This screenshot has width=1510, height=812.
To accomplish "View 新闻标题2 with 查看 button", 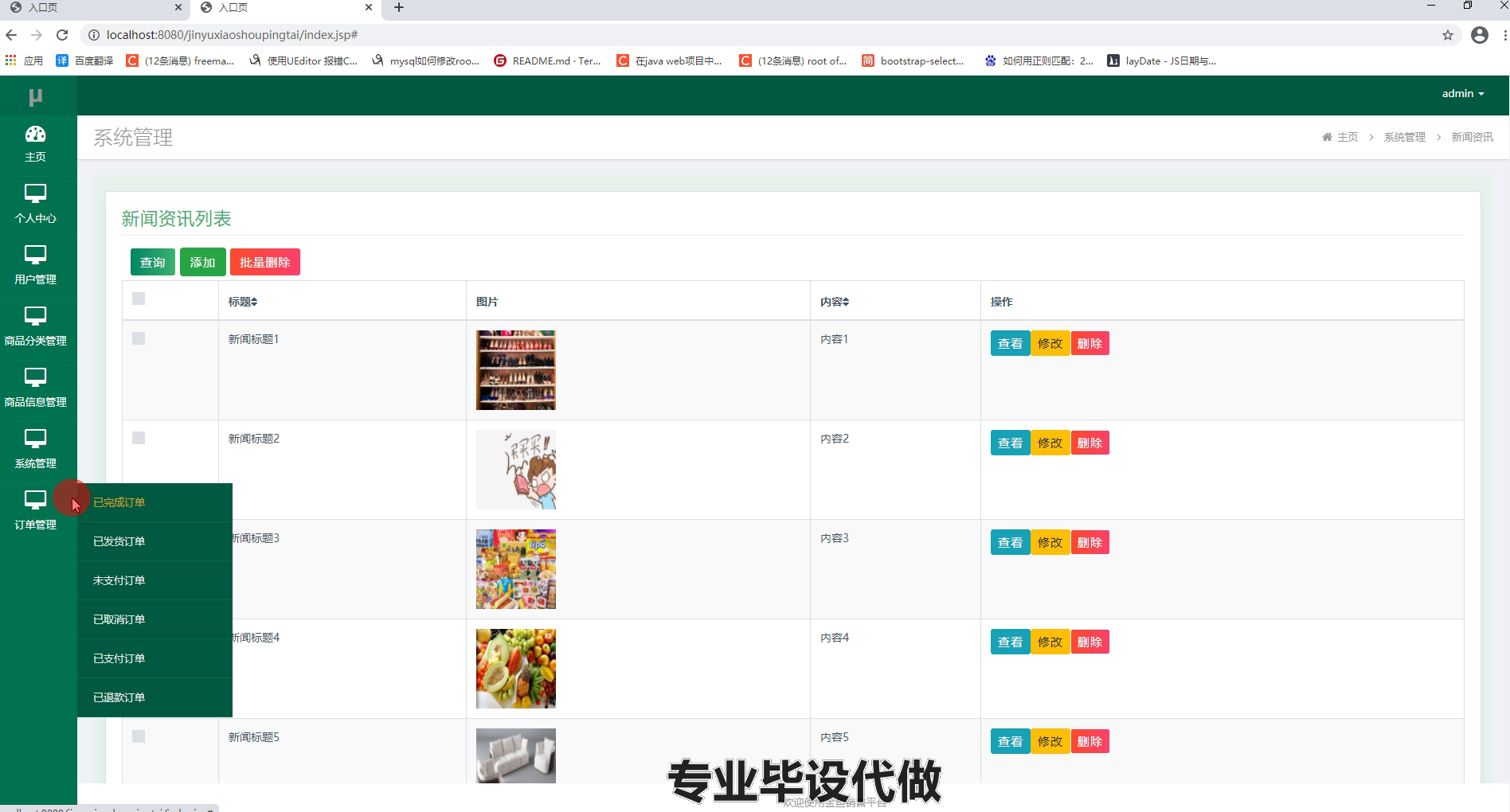I will [x=1010, y=443].
